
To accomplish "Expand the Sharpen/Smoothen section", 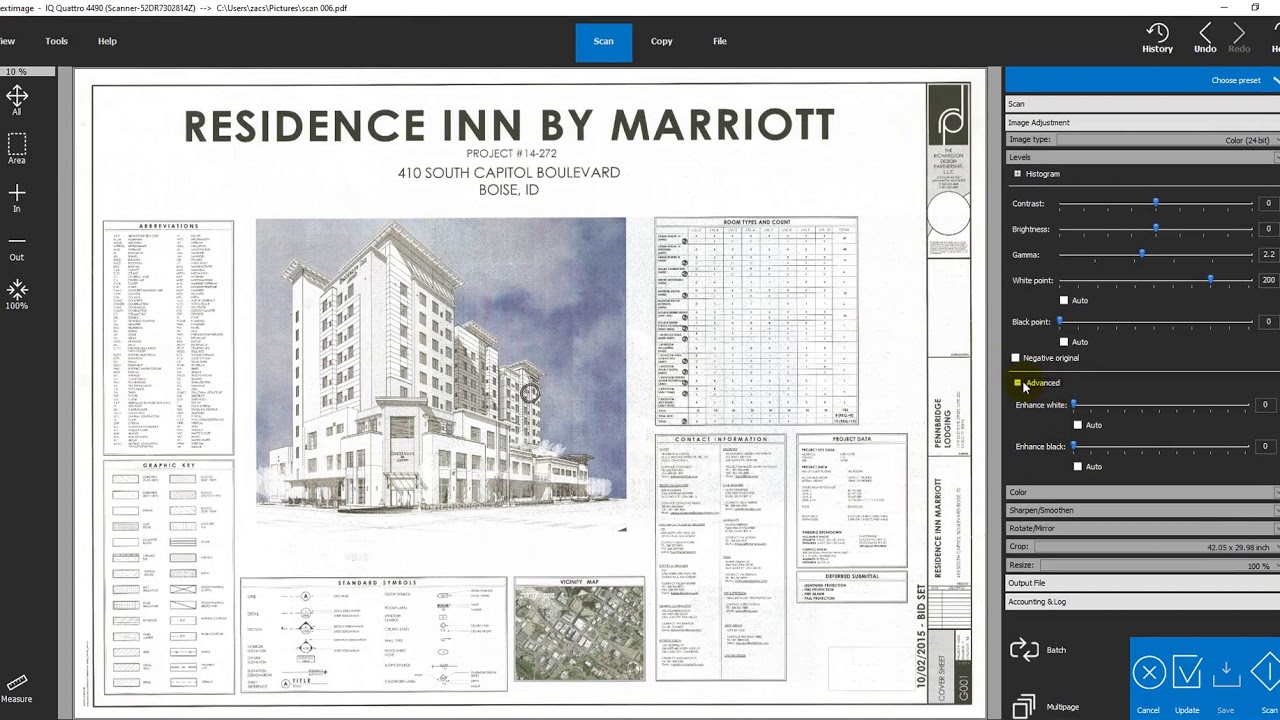I will coord(1143,510).
